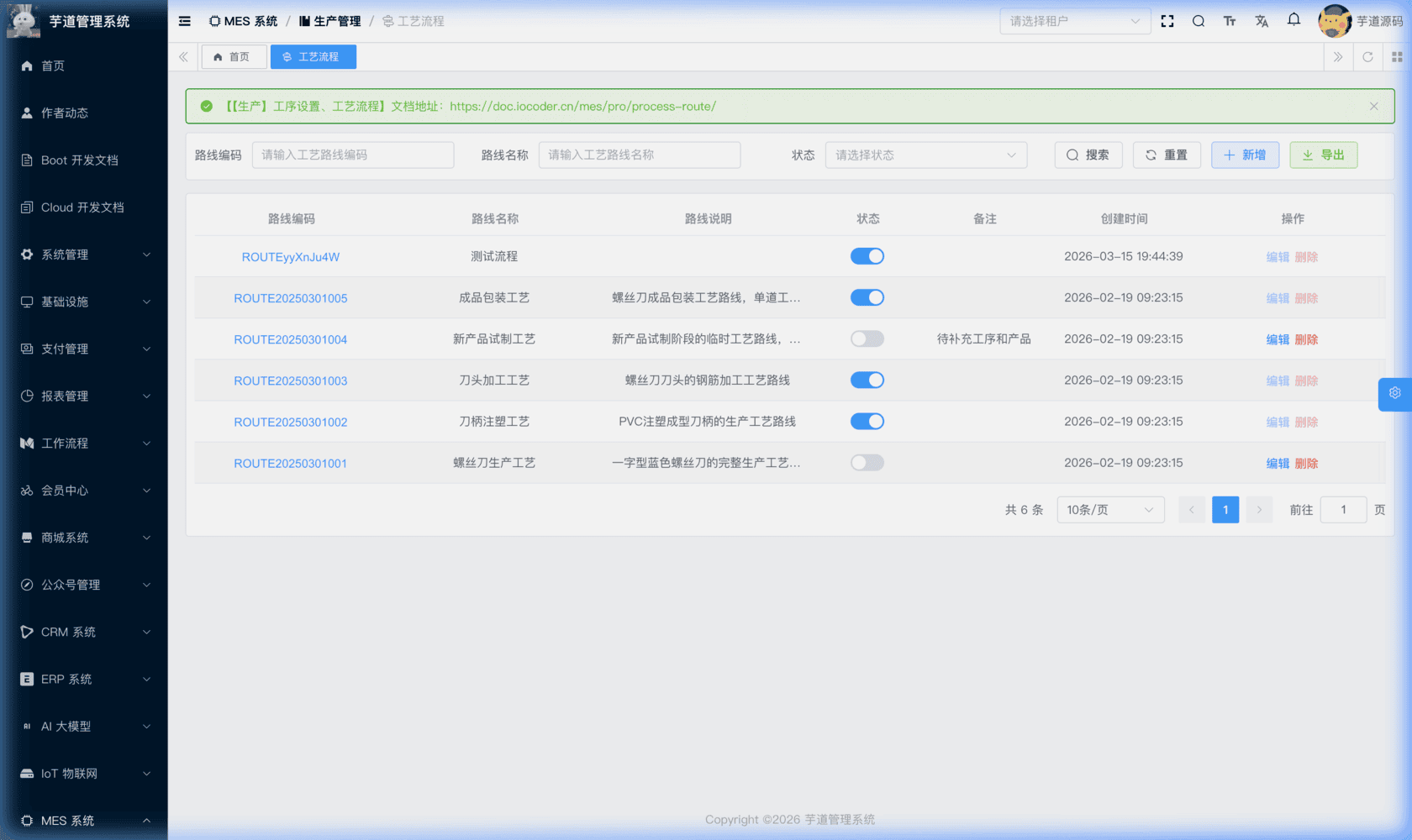Open the 请选择状态 status dropdown
This screenshot has height=840, width=1412.
[925, 155]
